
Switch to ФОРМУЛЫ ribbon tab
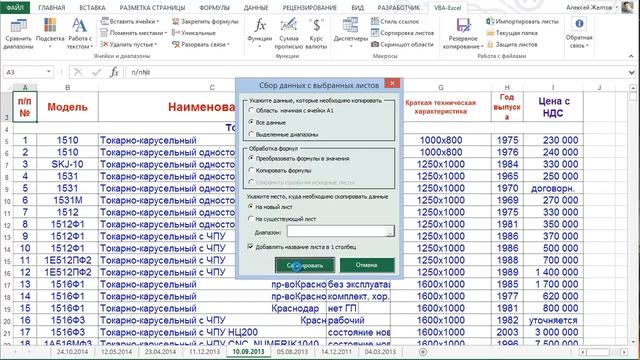[x=214, y=7]
